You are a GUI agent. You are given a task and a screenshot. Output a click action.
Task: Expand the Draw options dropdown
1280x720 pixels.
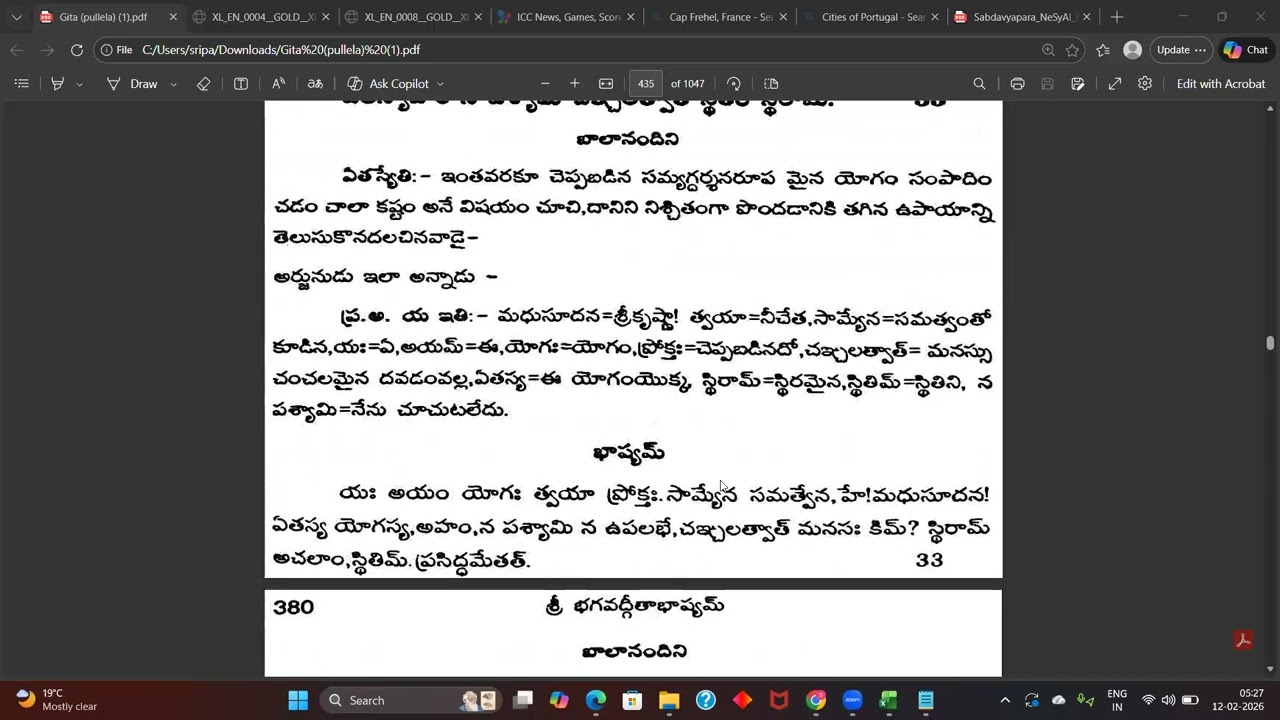point(173,84)
